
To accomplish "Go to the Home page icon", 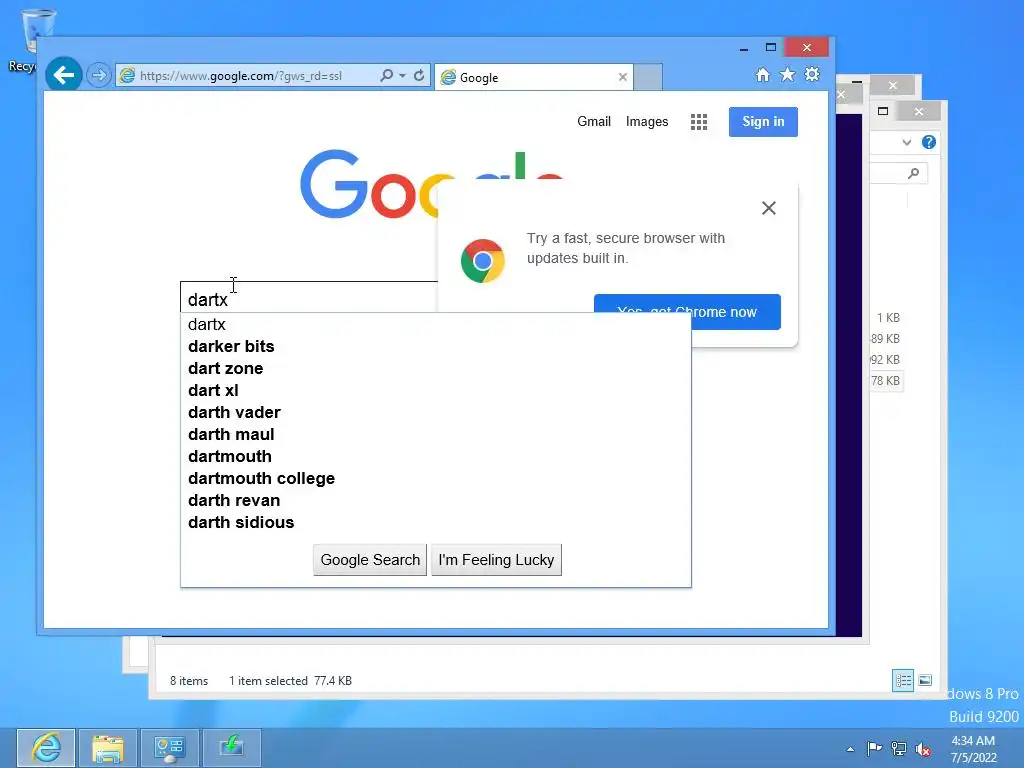I will pyautogui.click(x=763, y=74).
